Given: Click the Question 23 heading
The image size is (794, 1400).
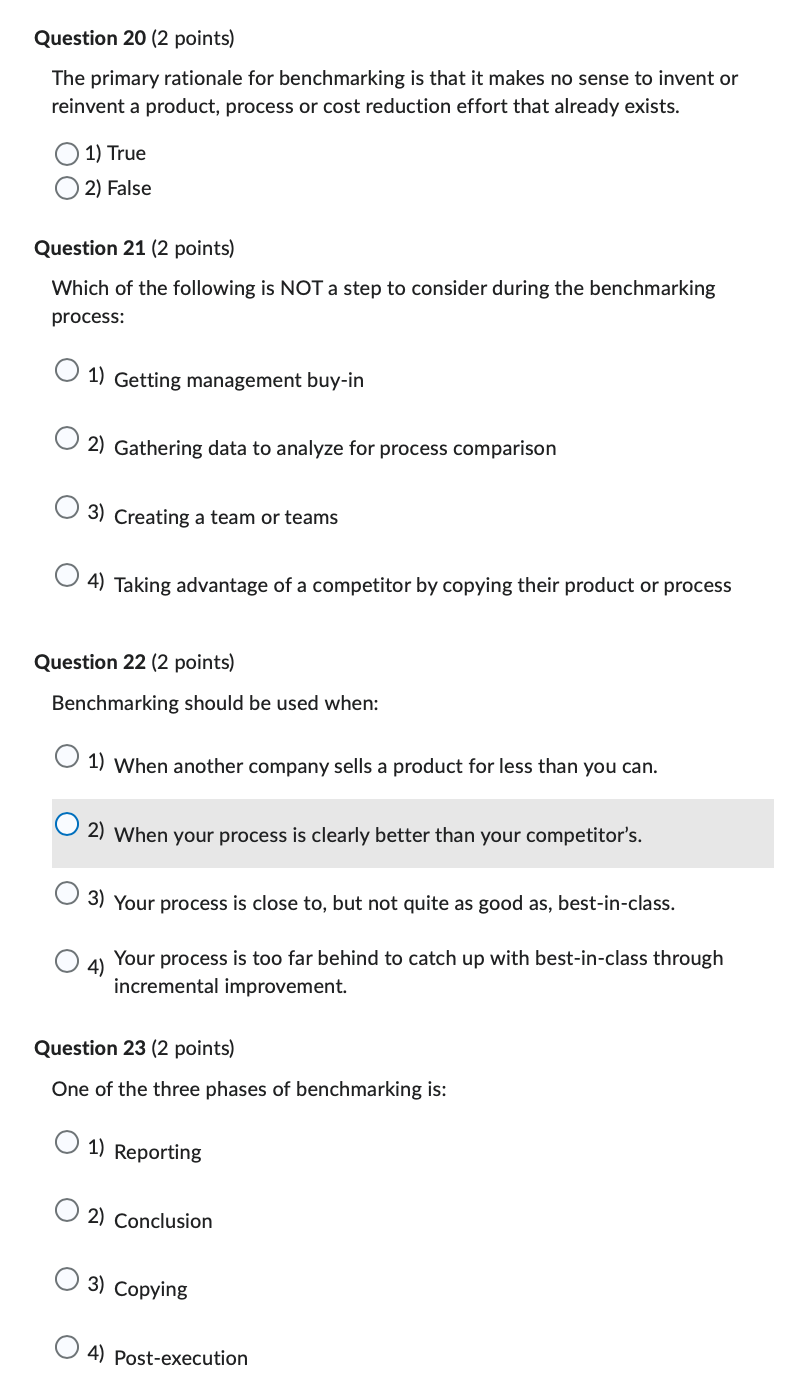Looking at the screenshot, I should (90, 1048).
